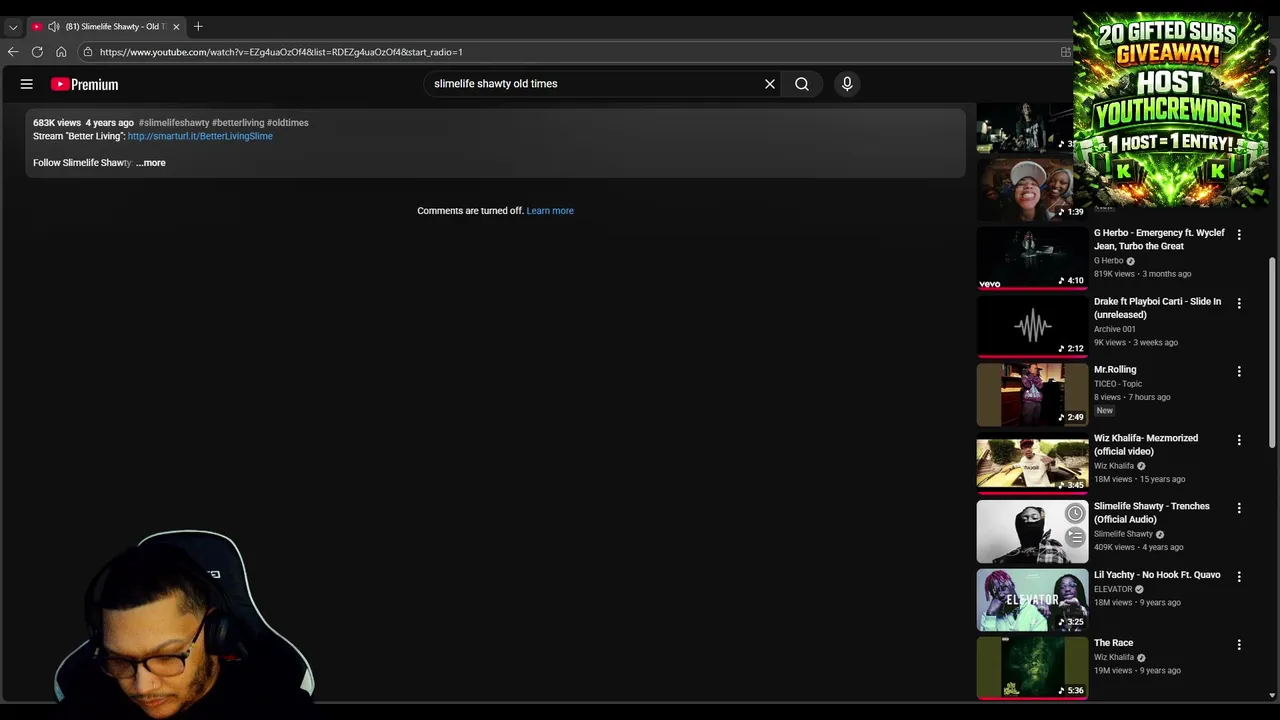Play Wiz Khalifa Mezmorized thumbnail
Image resolution: width=1280 pixels, height=720 pixels.
coord(1032,463)
